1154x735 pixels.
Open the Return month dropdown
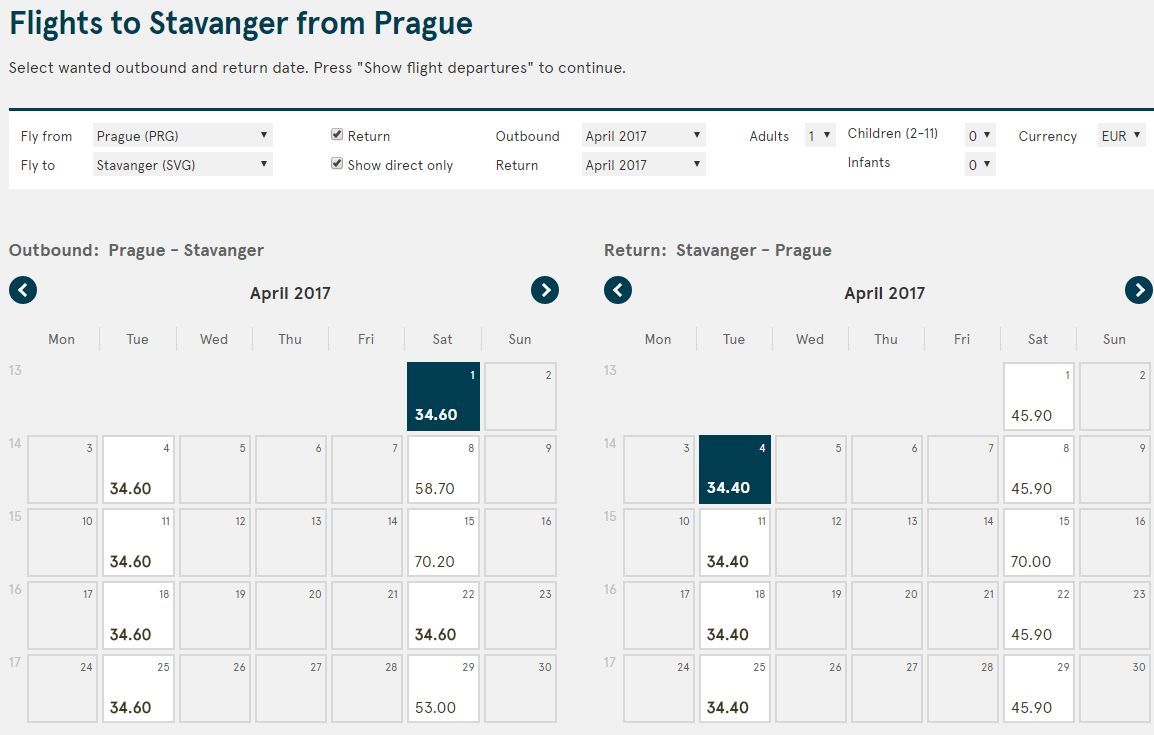pos(643,164)
